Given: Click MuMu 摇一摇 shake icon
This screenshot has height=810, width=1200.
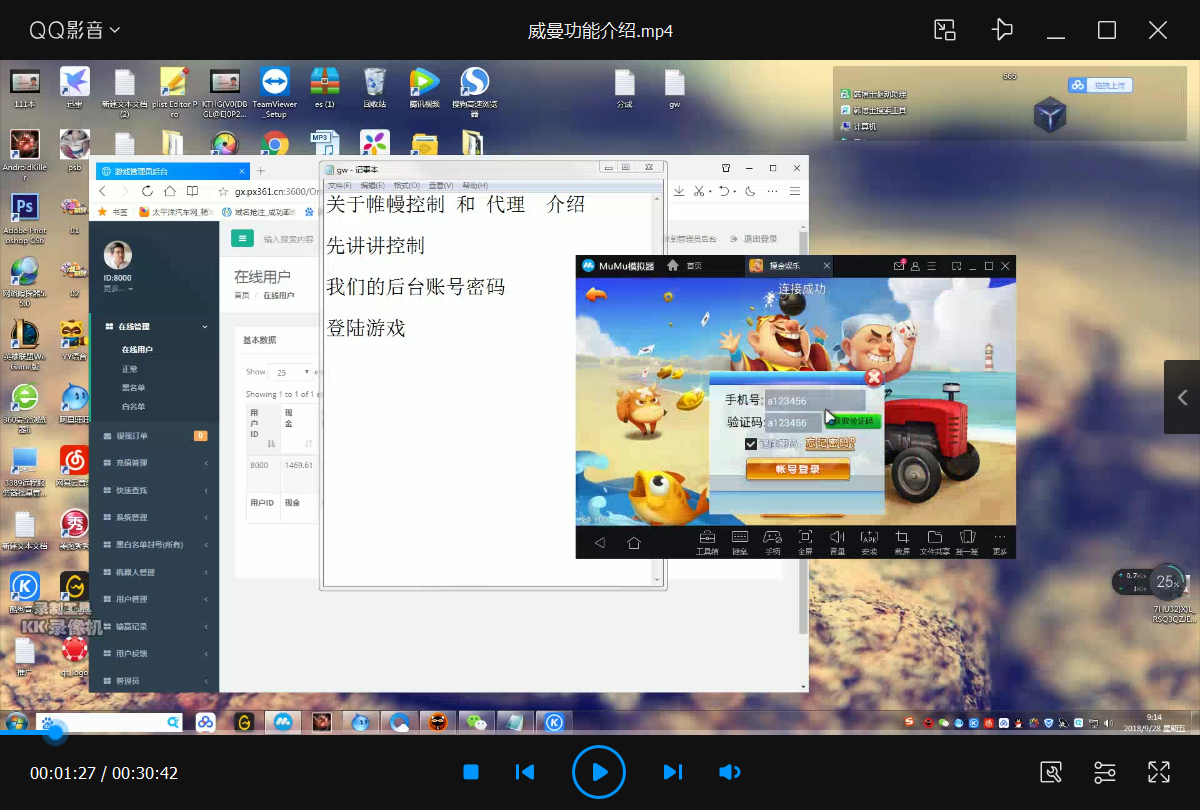Looking at the screenshot, I should [967, 541].
